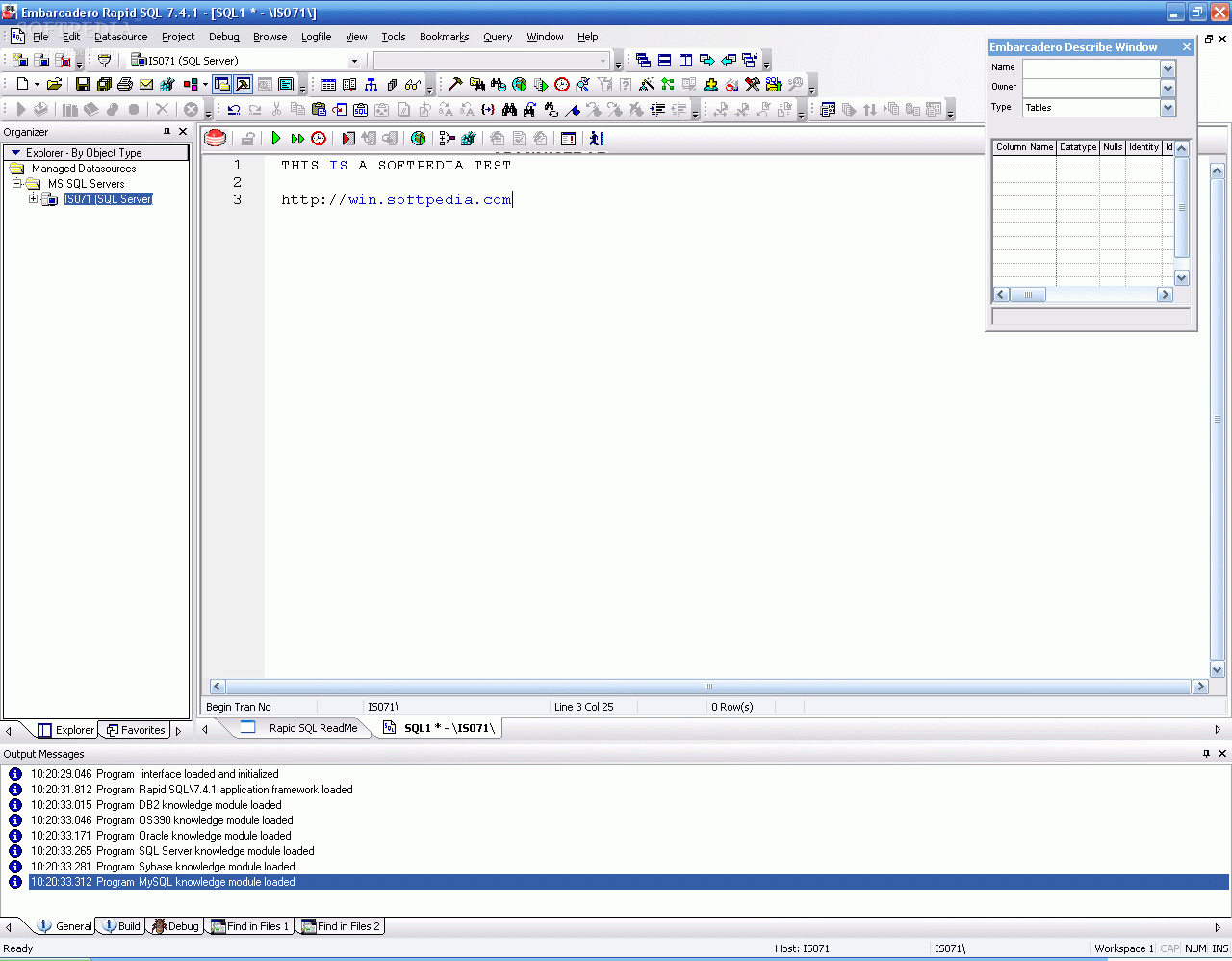The height and width of the screenshot is (961, 1232).
Task: Click the datasource filter funnel icon
Action: pyautogui.click(x=105, y=60)
